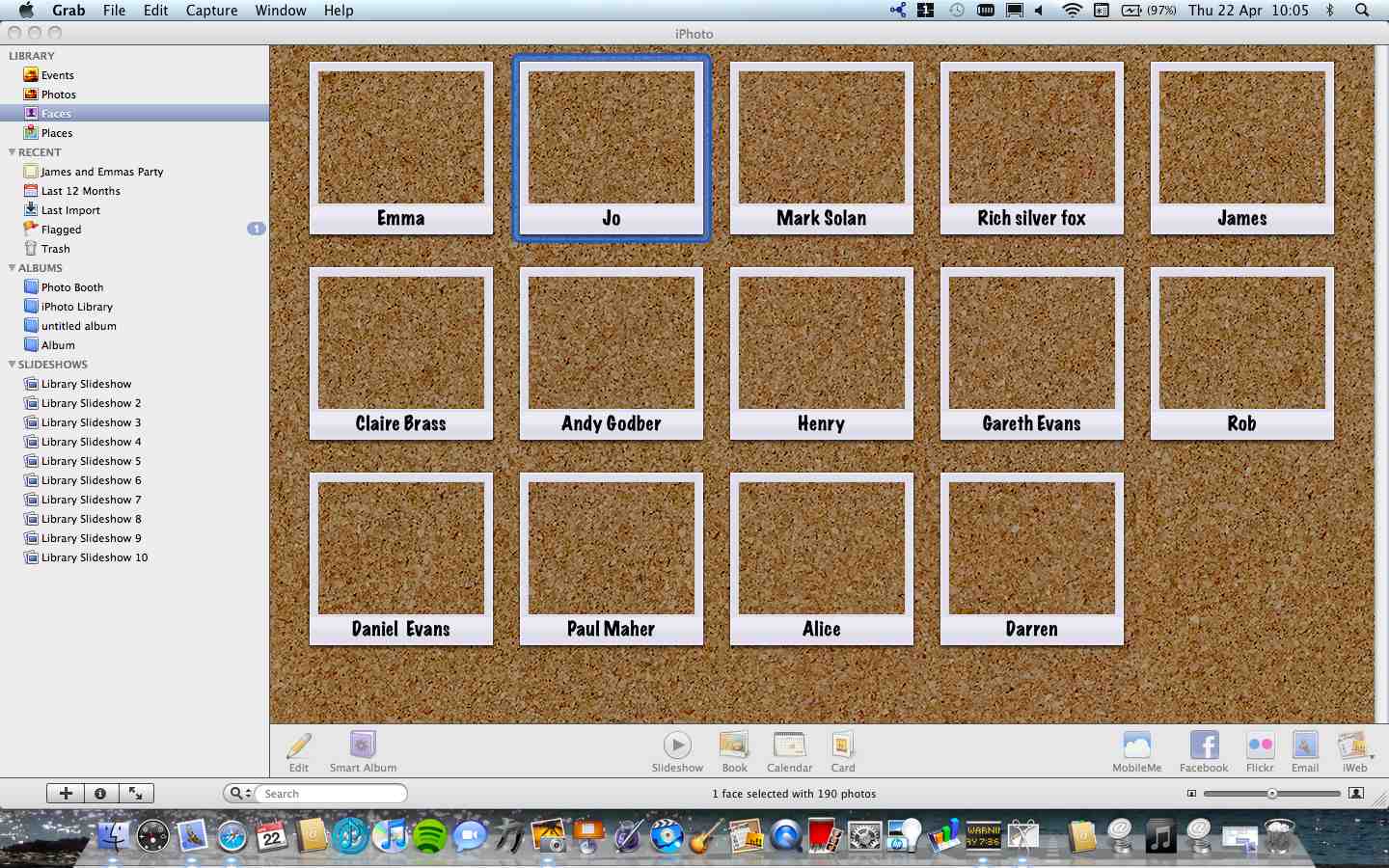This screenshot has height=868, width=1389.
Task: Open the Help menu
Action: (x=338, y=11)
